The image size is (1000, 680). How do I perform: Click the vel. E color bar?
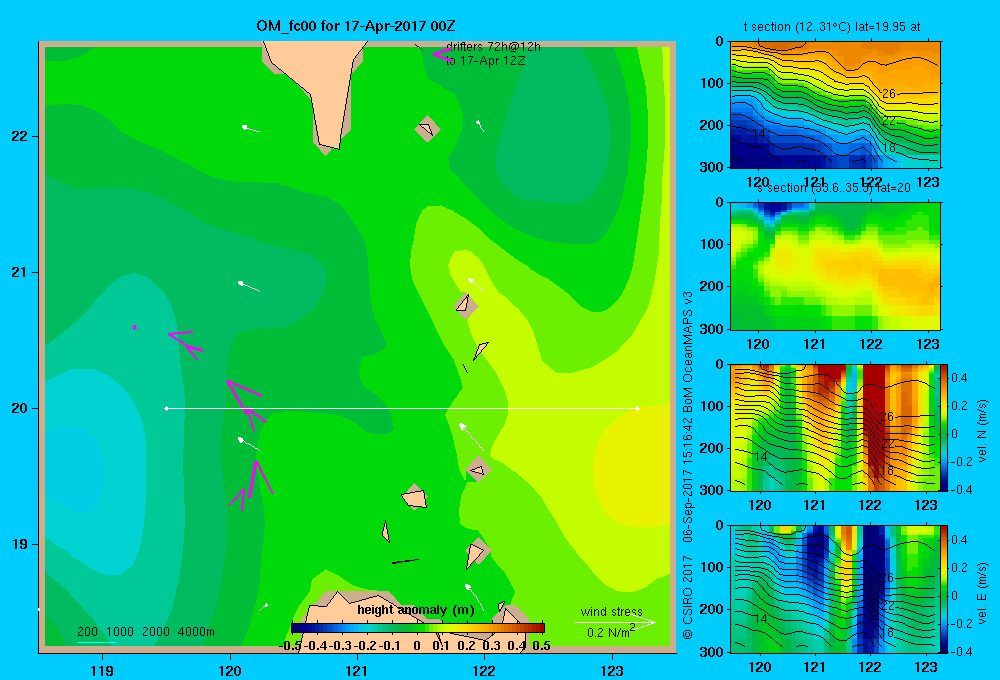[945, 589]
